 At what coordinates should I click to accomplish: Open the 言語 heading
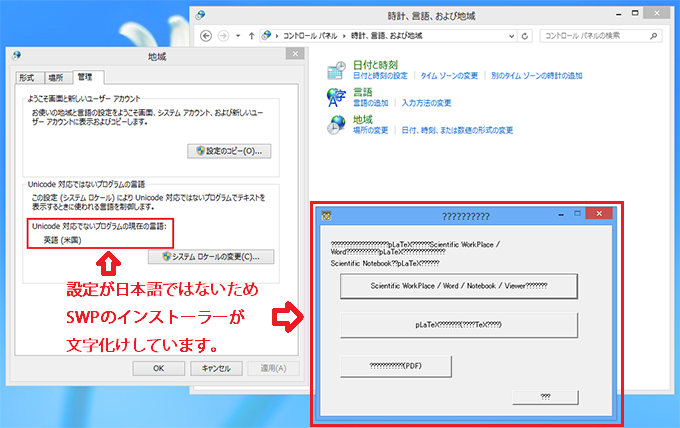point(363,92)
